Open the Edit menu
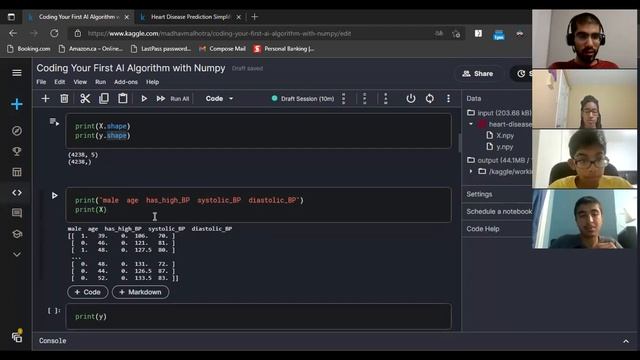The image size is (640, 360). click(60, 82)
